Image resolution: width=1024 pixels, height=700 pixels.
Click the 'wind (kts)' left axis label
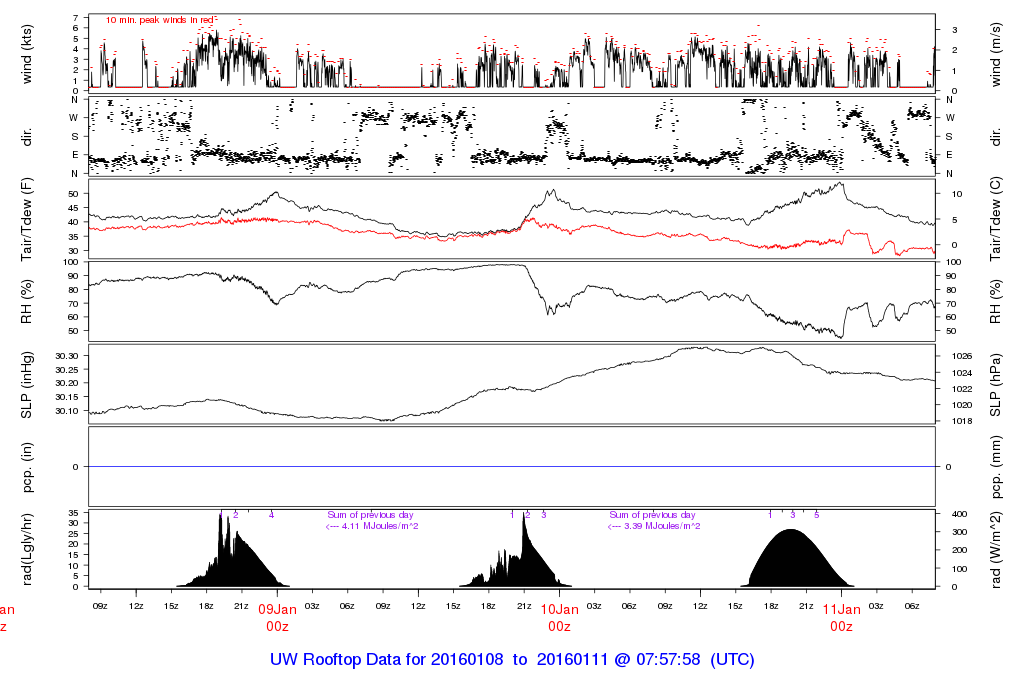pyautogui.click(x=27, y=52)
